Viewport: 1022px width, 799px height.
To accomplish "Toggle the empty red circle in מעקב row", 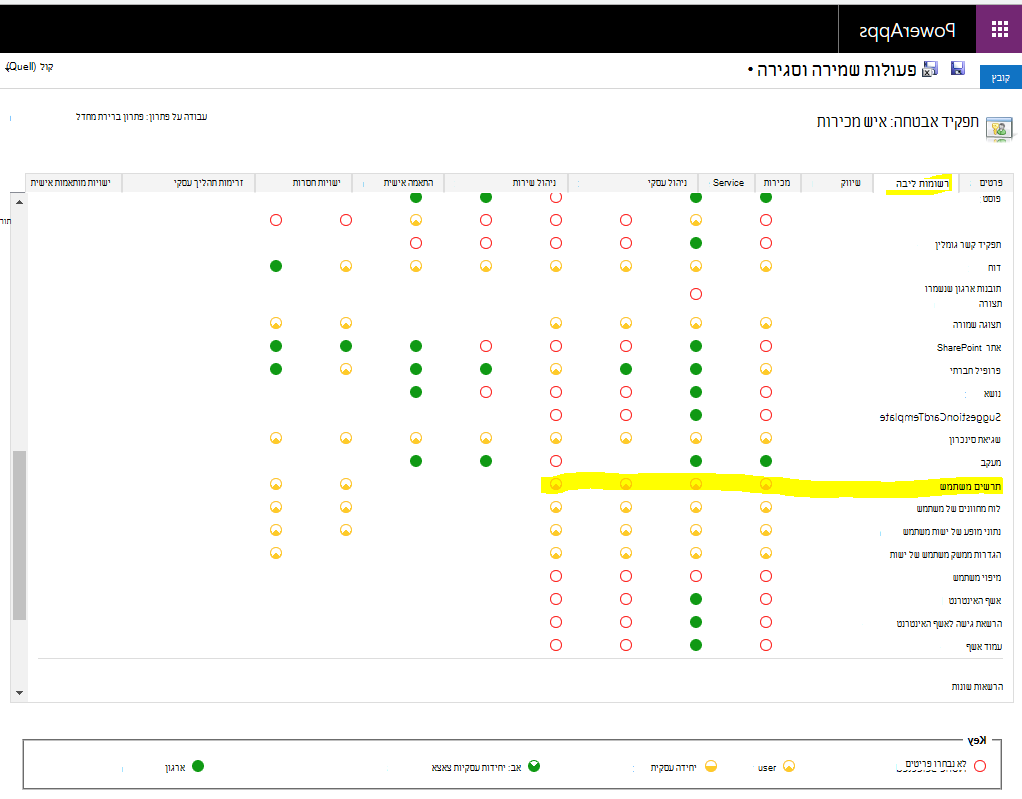I will pyautogui.click(x=555, y=461).
